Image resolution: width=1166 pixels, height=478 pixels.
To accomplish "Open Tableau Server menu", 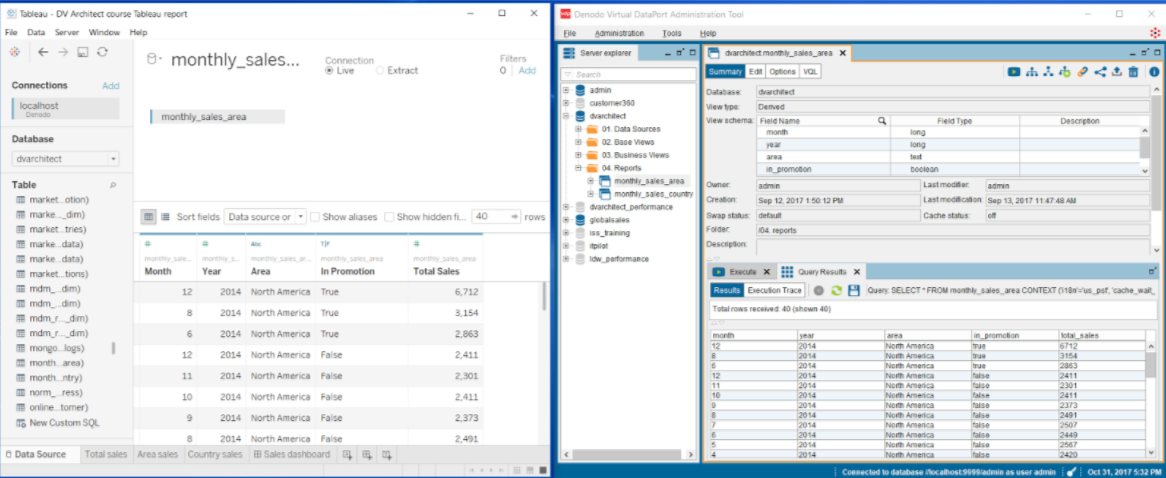I will point(67,33).
